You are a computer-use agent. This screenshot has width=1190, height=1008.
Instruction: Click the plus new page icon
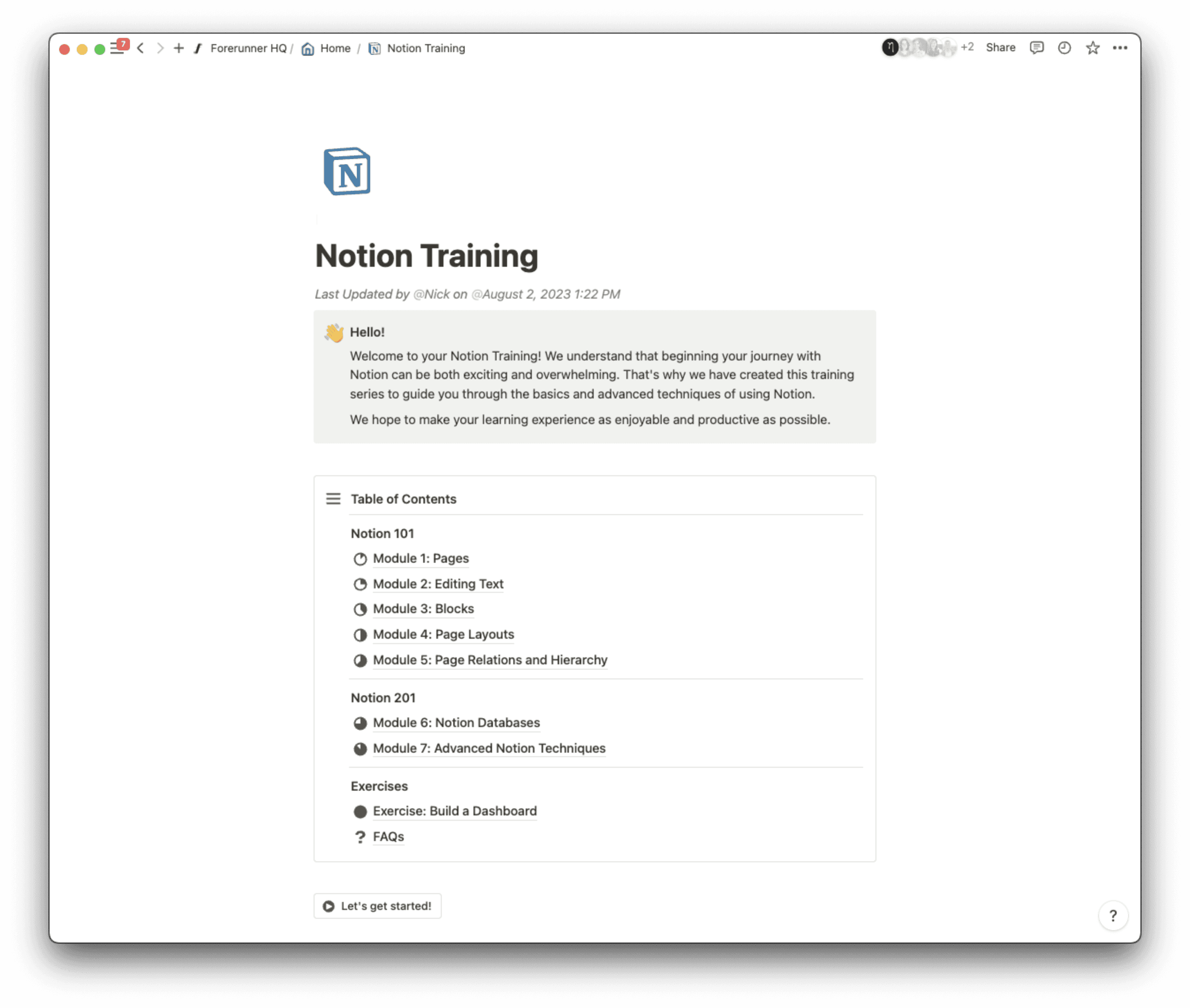(x=179, y=49)
